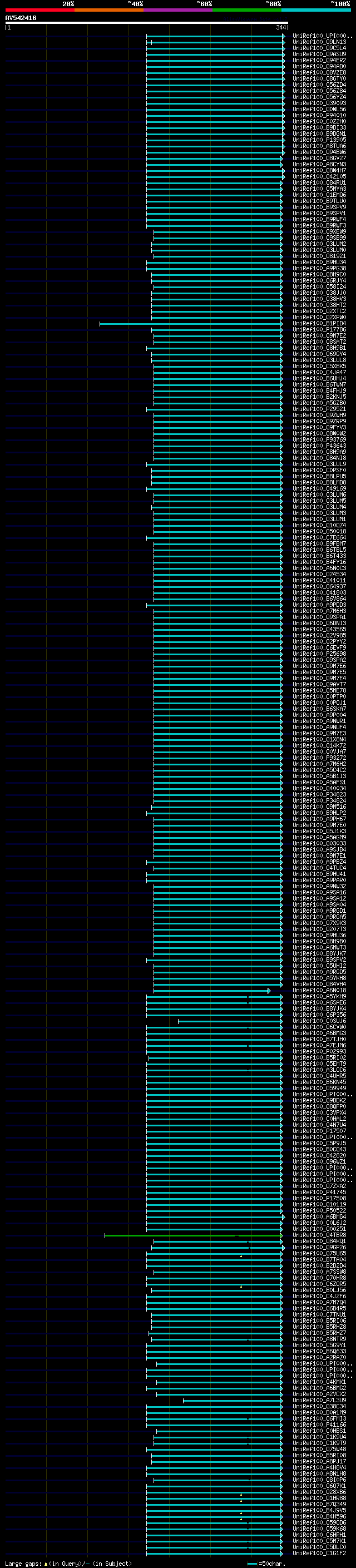Select the UniRef100_A4H8V4 label
356x1568 pixels.
click(319, 1467)
